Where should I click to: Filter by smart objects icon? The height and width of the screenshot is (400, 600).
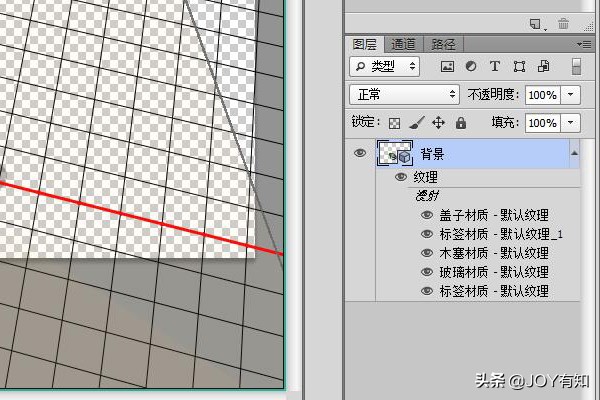click(x=543, y=66)
